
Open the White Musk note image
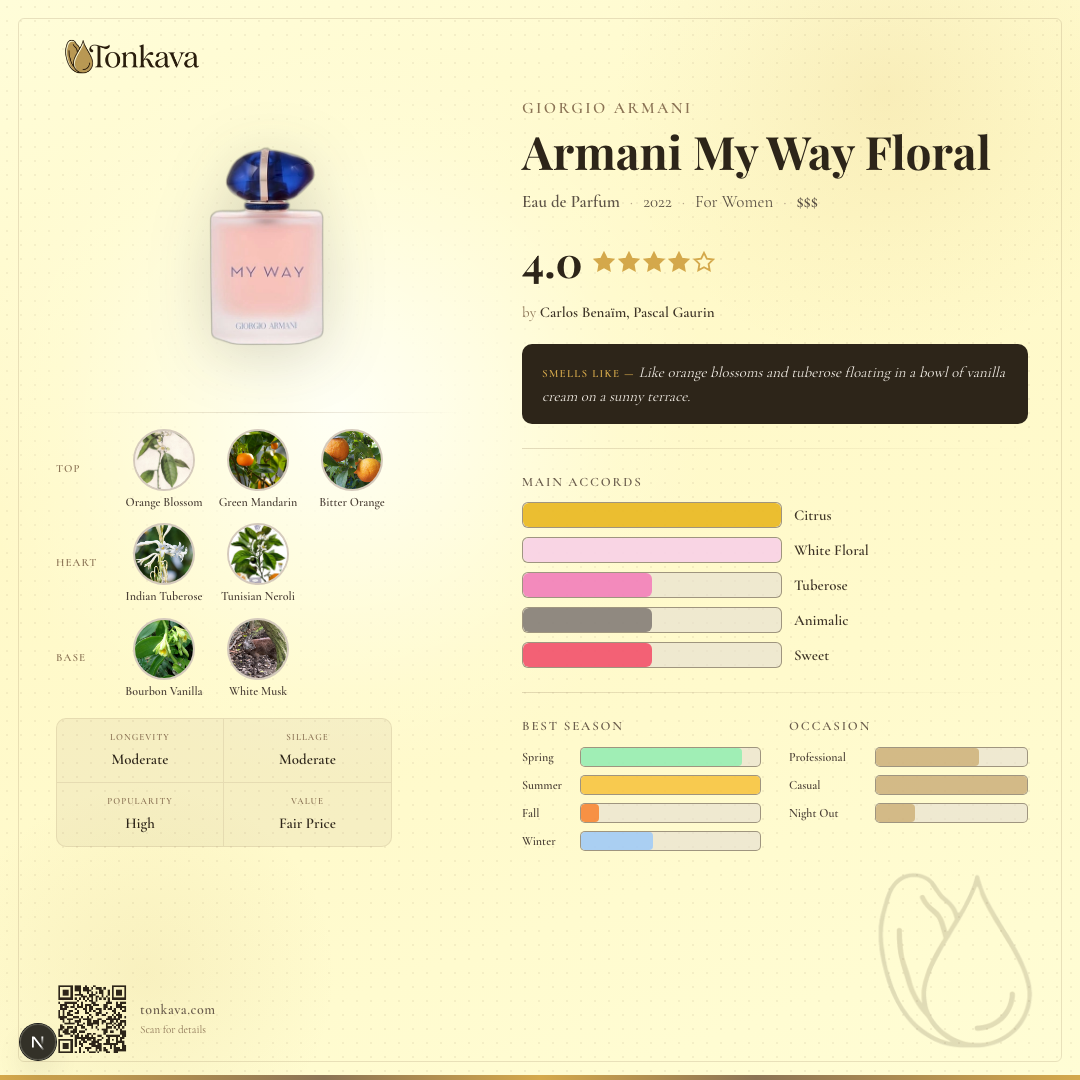258,649
